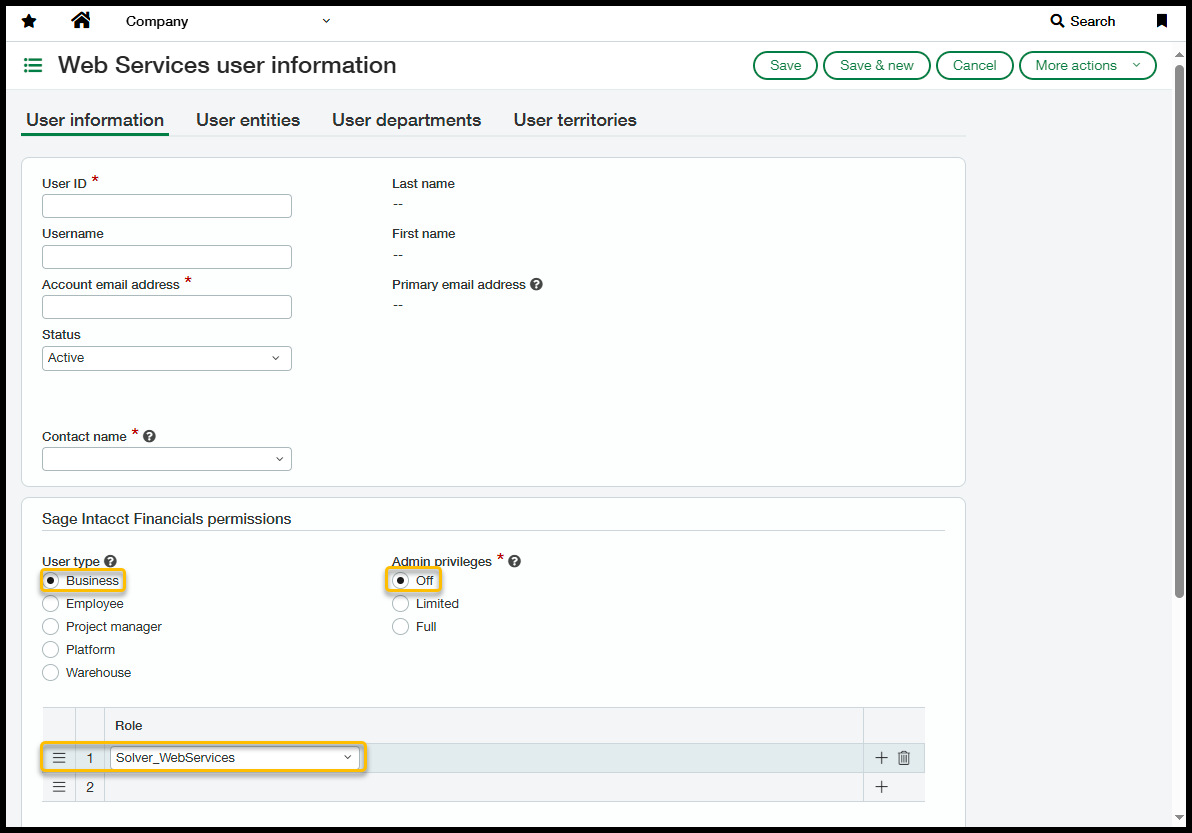Open the Status dropdown showing Active

pos(167,358)
